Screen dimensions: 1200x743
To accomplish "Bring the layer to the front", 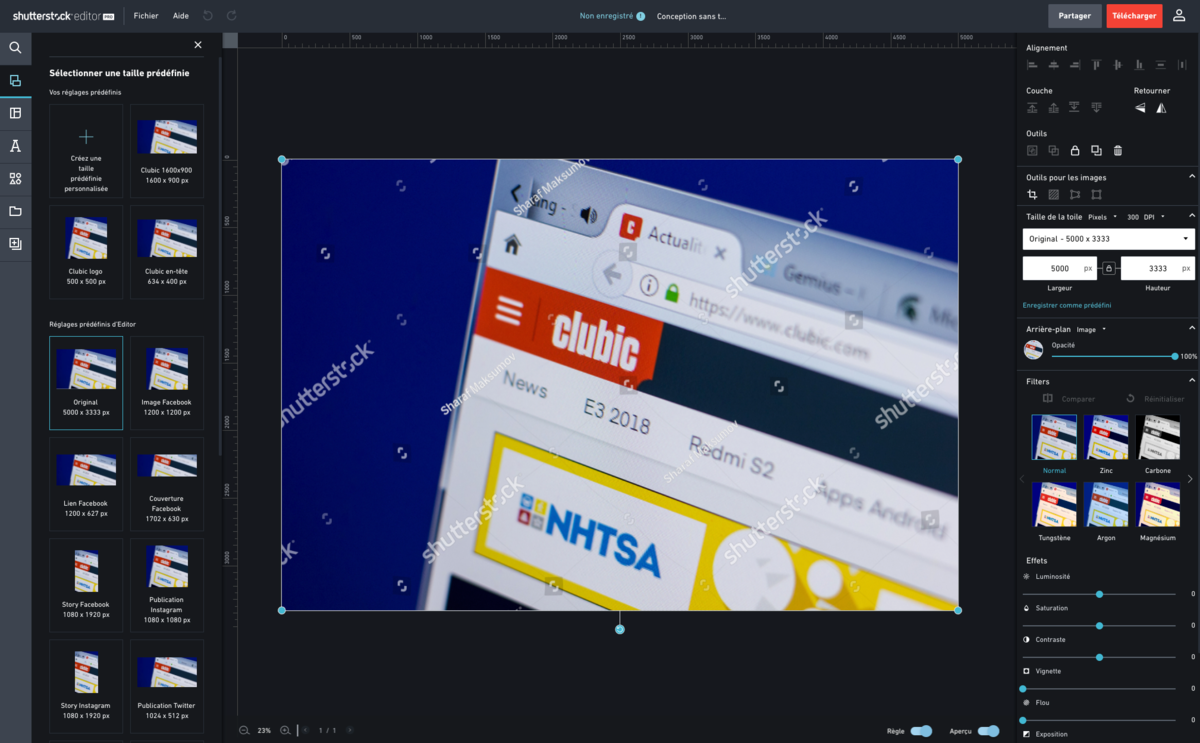I will coord(1033,108).
